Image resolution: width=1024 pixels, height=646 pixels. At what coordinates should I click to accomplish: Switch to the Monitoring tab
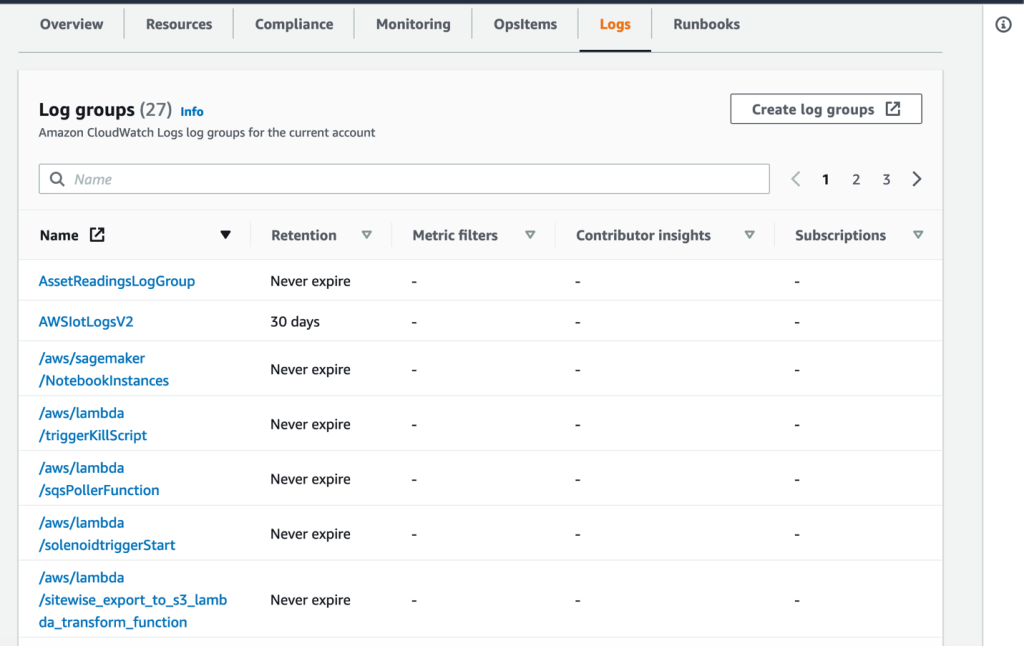pos(412,24)
